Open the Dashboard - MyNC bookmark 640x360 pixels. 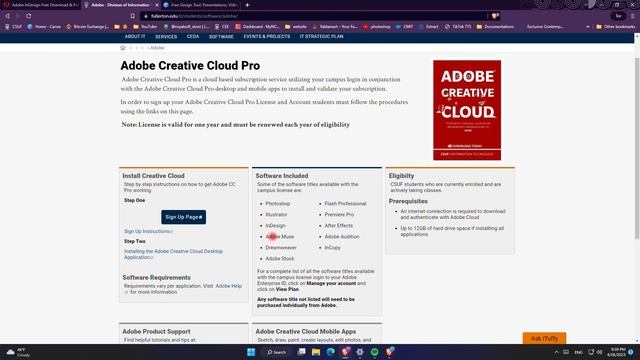pyautogui.click(x=257, y=27)
